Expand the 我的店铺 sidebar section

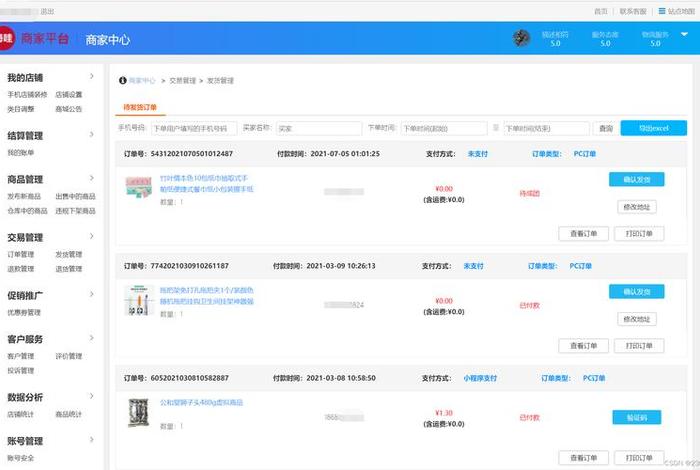coord(91,76)
